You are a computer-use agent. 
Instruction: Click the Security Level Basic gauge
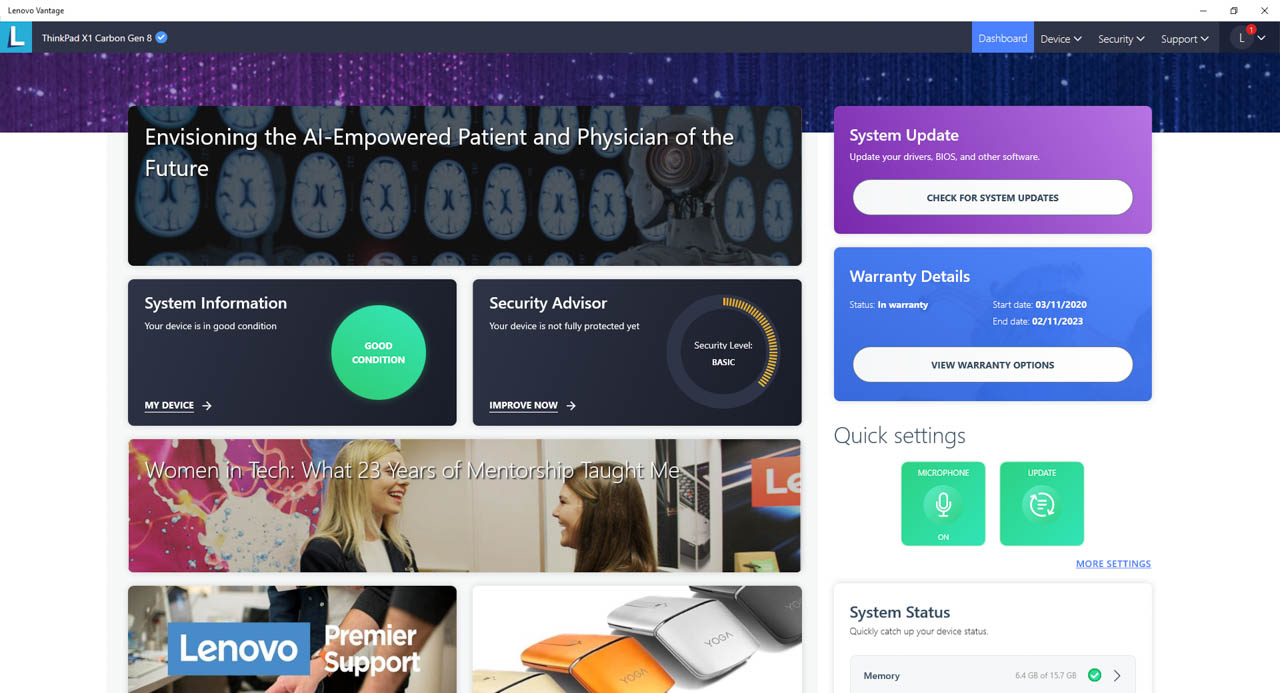pyautogui.click(x=723, y=353)
